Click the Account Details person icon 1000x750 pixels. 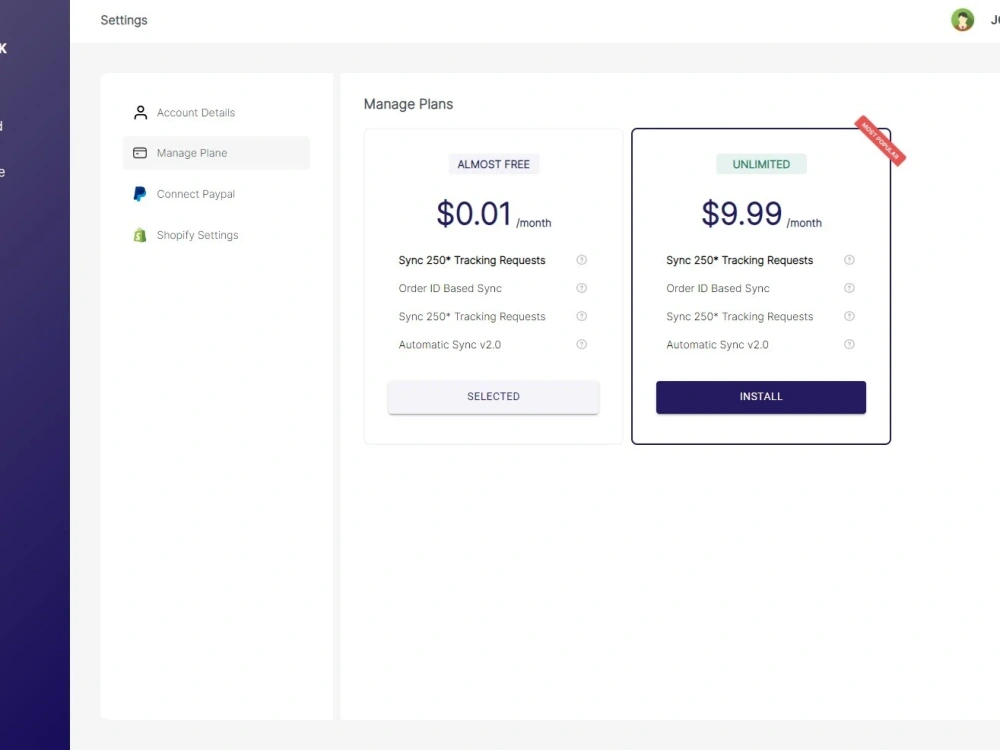tap(140, 113)
